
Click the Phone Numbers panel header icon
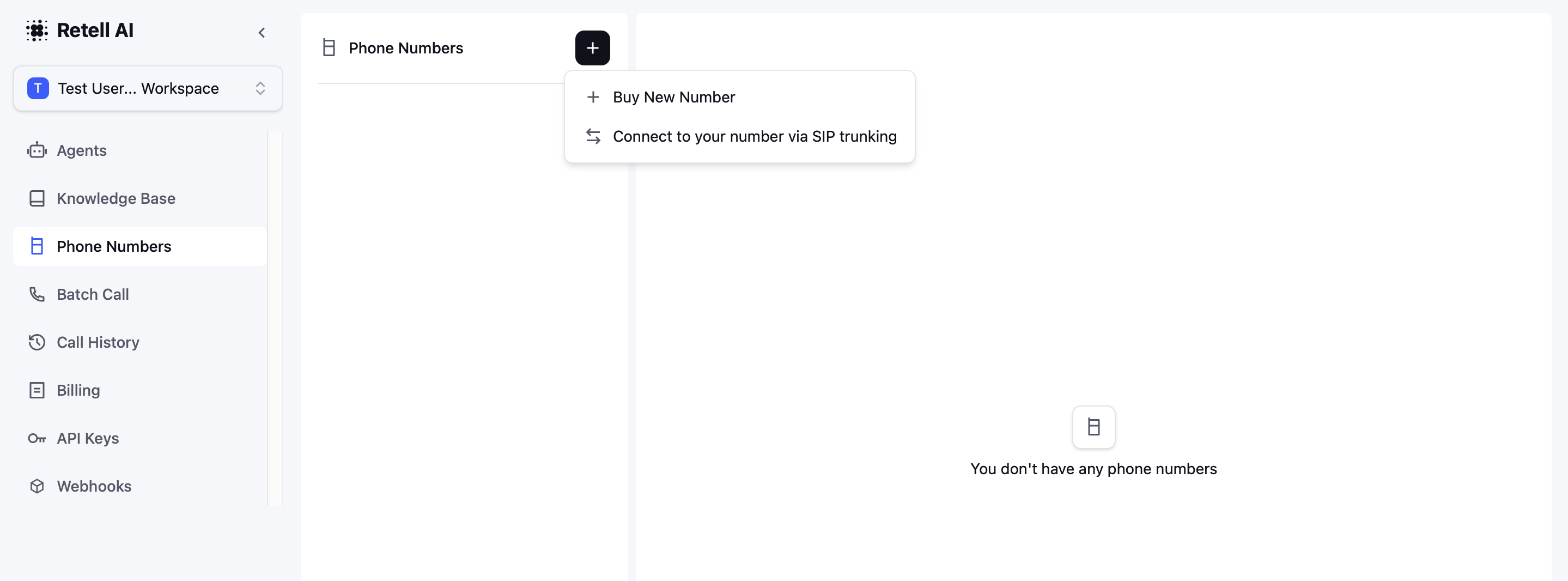(329, 48)
